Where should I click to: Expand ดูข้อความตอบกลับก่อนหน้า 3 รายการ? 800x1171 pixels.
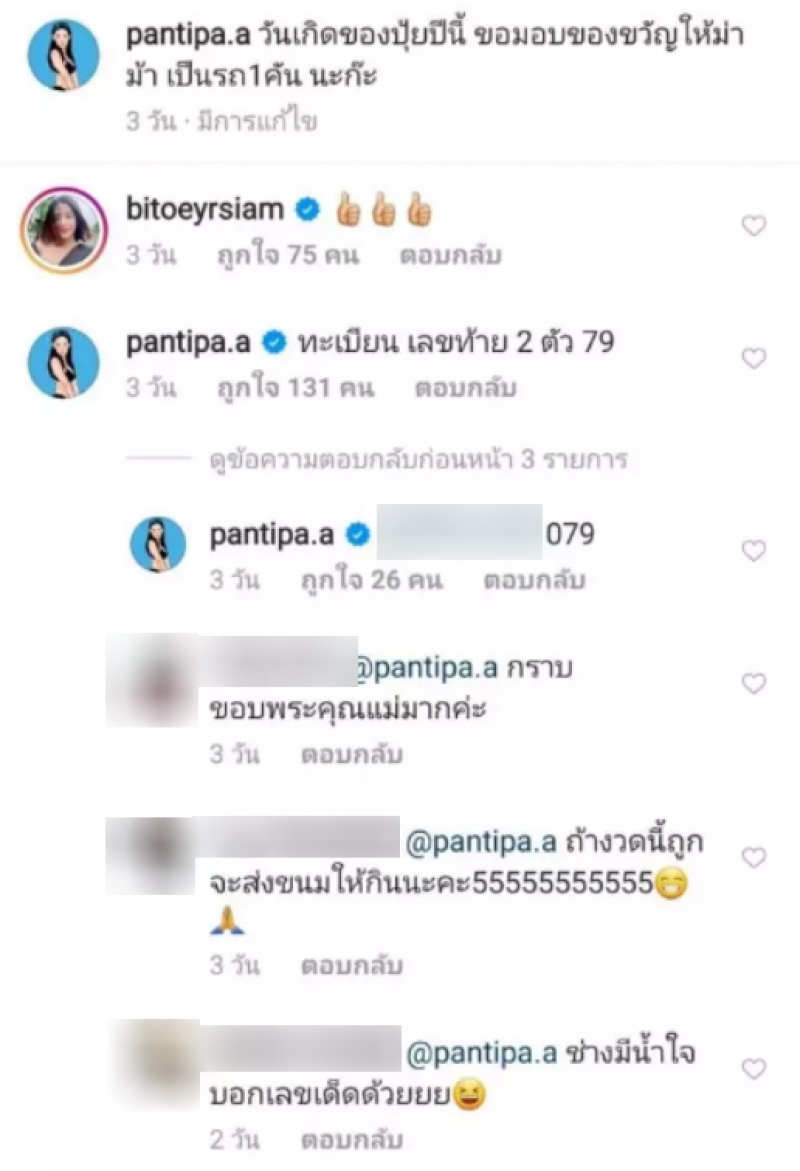[x=418, y=459]
